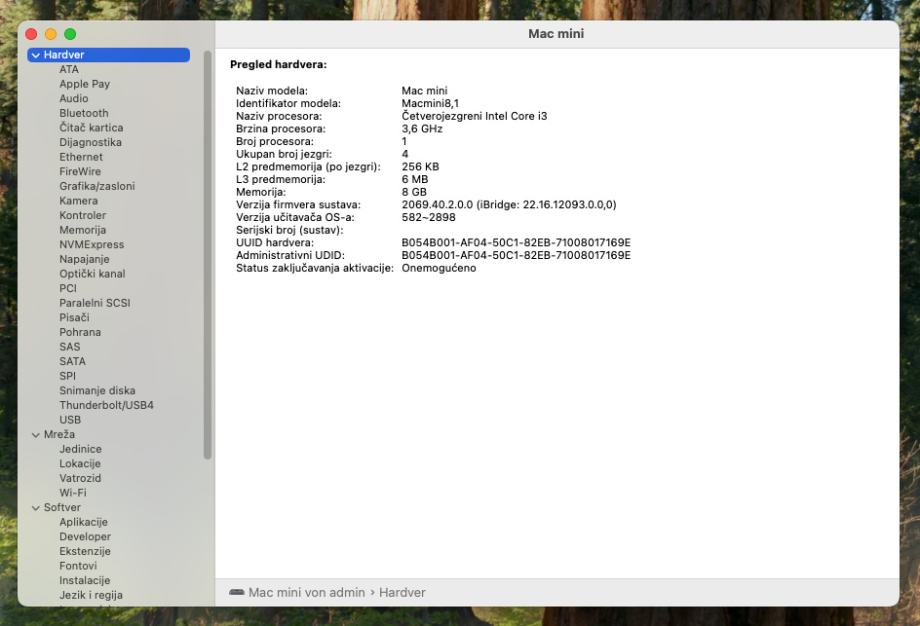Screen dimensions: 920x626
Task: Click the yellow minimize window button
Action: coord(50,34)
